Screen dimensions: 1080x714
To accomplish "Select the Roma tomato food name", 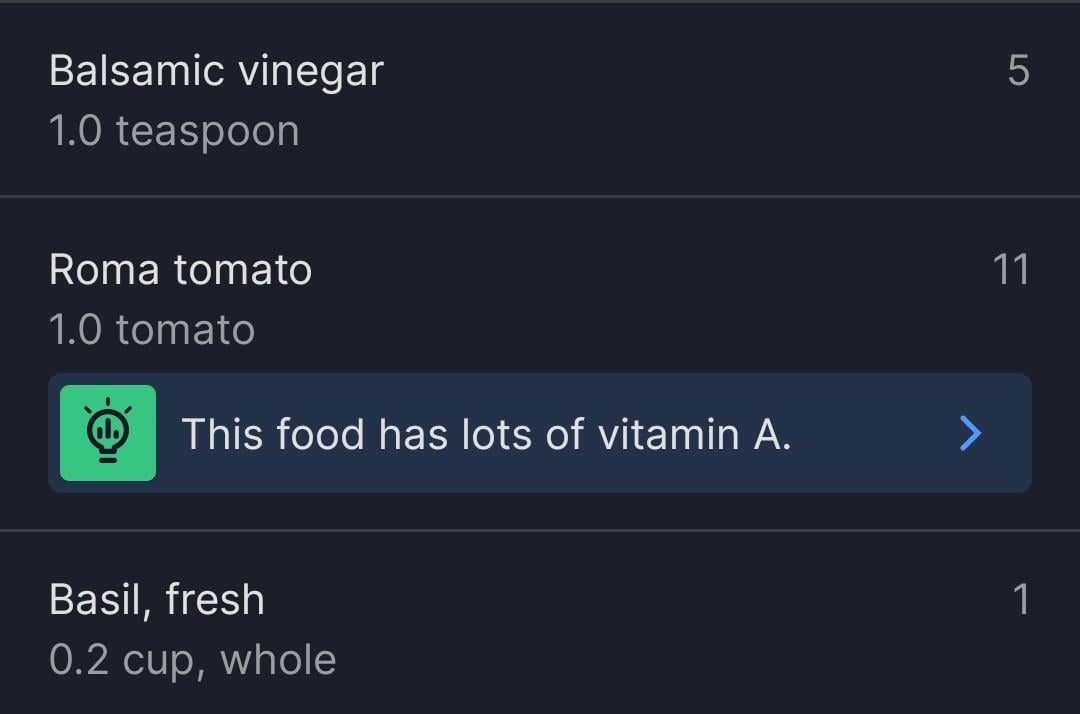I will tap(180, 269).
